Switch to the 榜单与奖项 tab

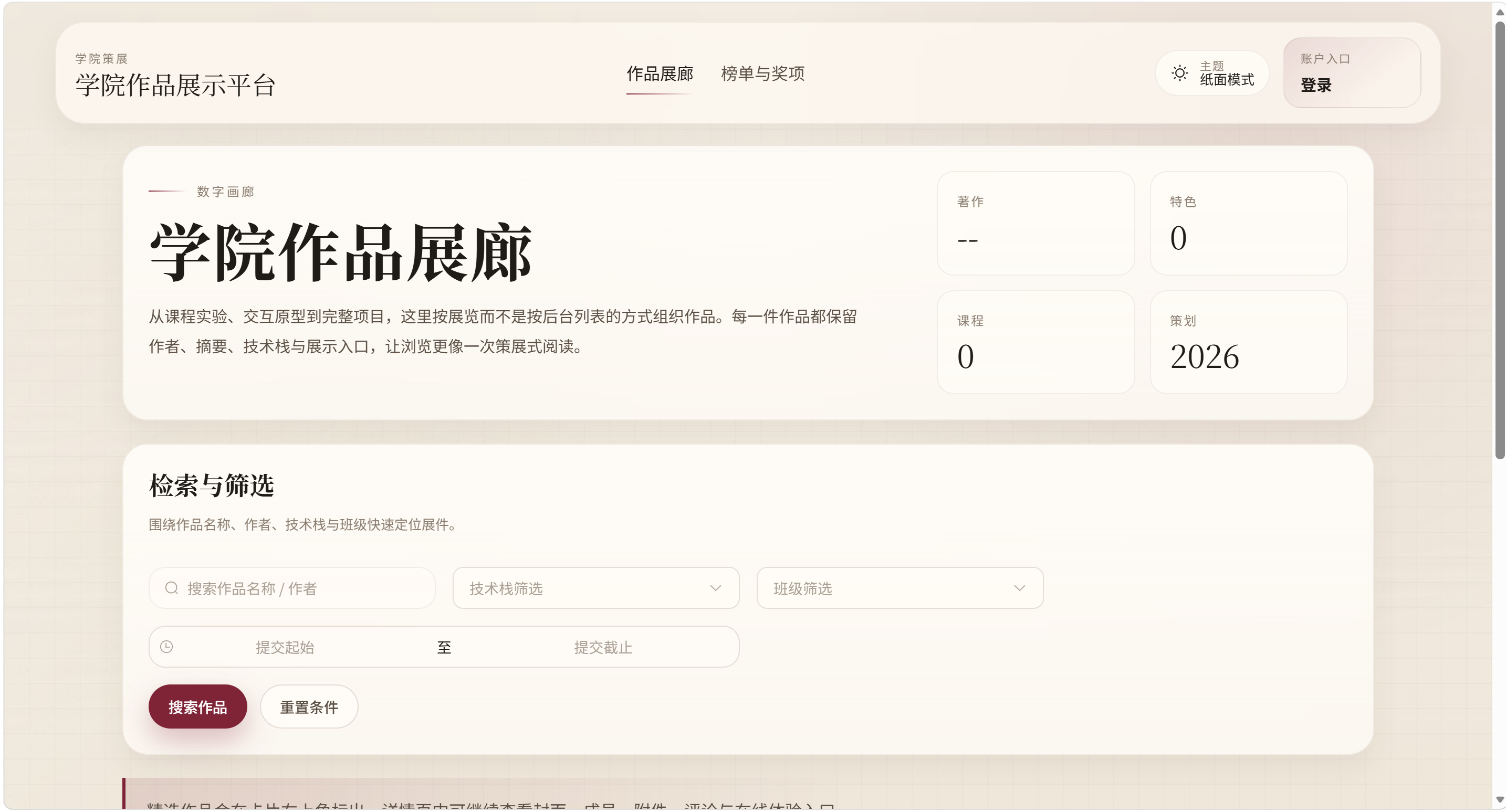762,73
